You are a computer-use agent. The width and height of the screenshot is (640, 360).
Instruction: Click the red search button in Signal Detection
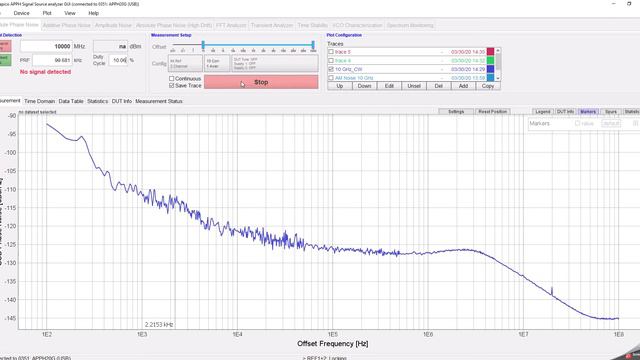click(4, 46)
